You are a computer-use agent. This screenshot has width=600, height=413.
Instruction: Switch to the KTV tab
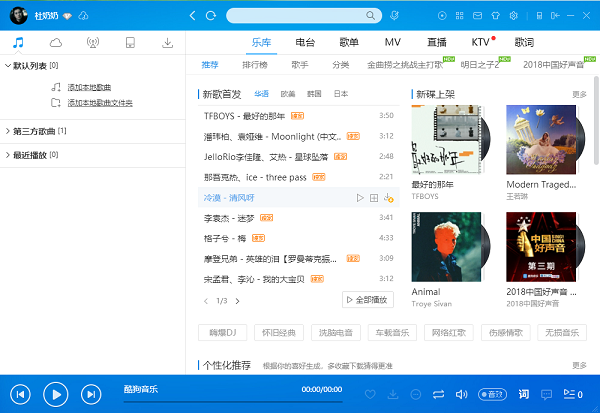pyautogui.click(x=480, y=42)
